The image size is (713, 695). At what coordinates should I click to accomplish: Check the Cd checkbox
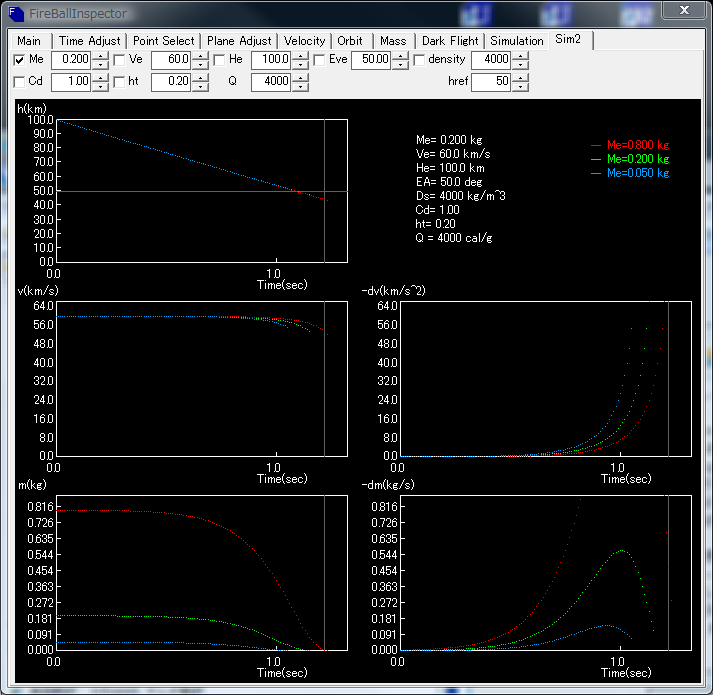pyautogui.click(x=20, y=82)
